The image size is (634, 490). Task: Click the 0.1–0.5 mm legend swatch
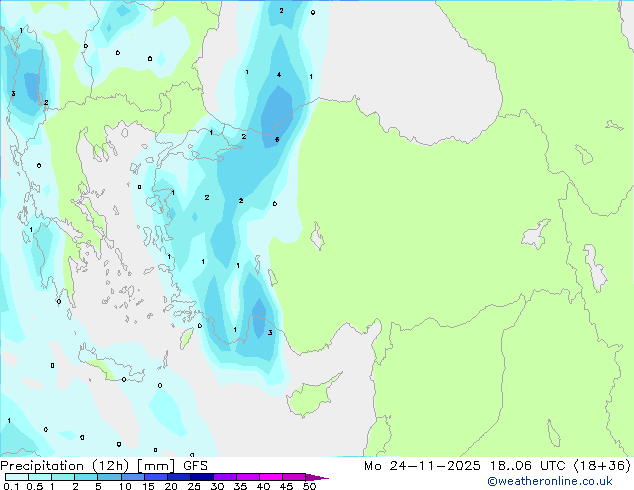tap(17, 477)
